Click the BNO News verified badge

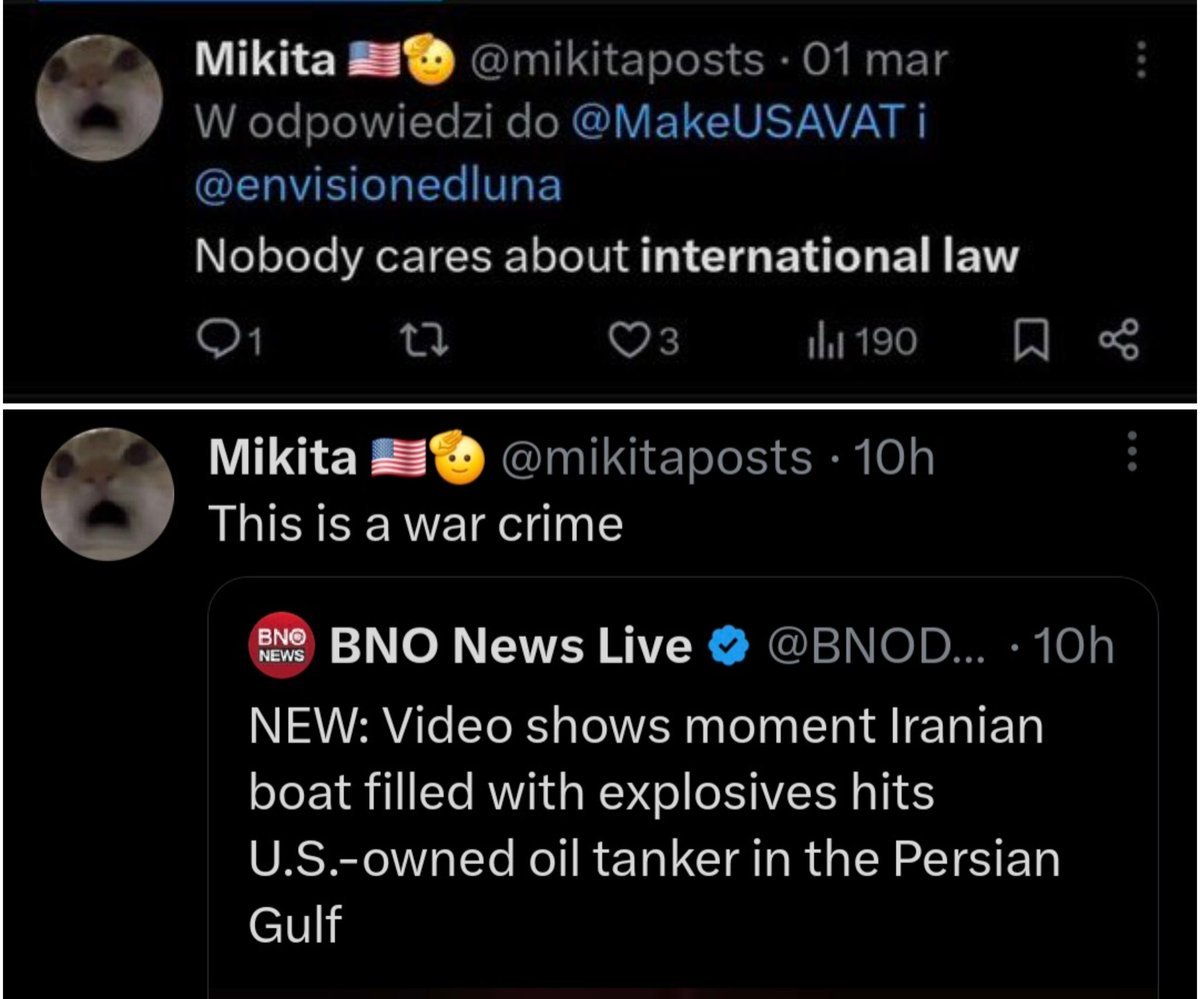729,647
